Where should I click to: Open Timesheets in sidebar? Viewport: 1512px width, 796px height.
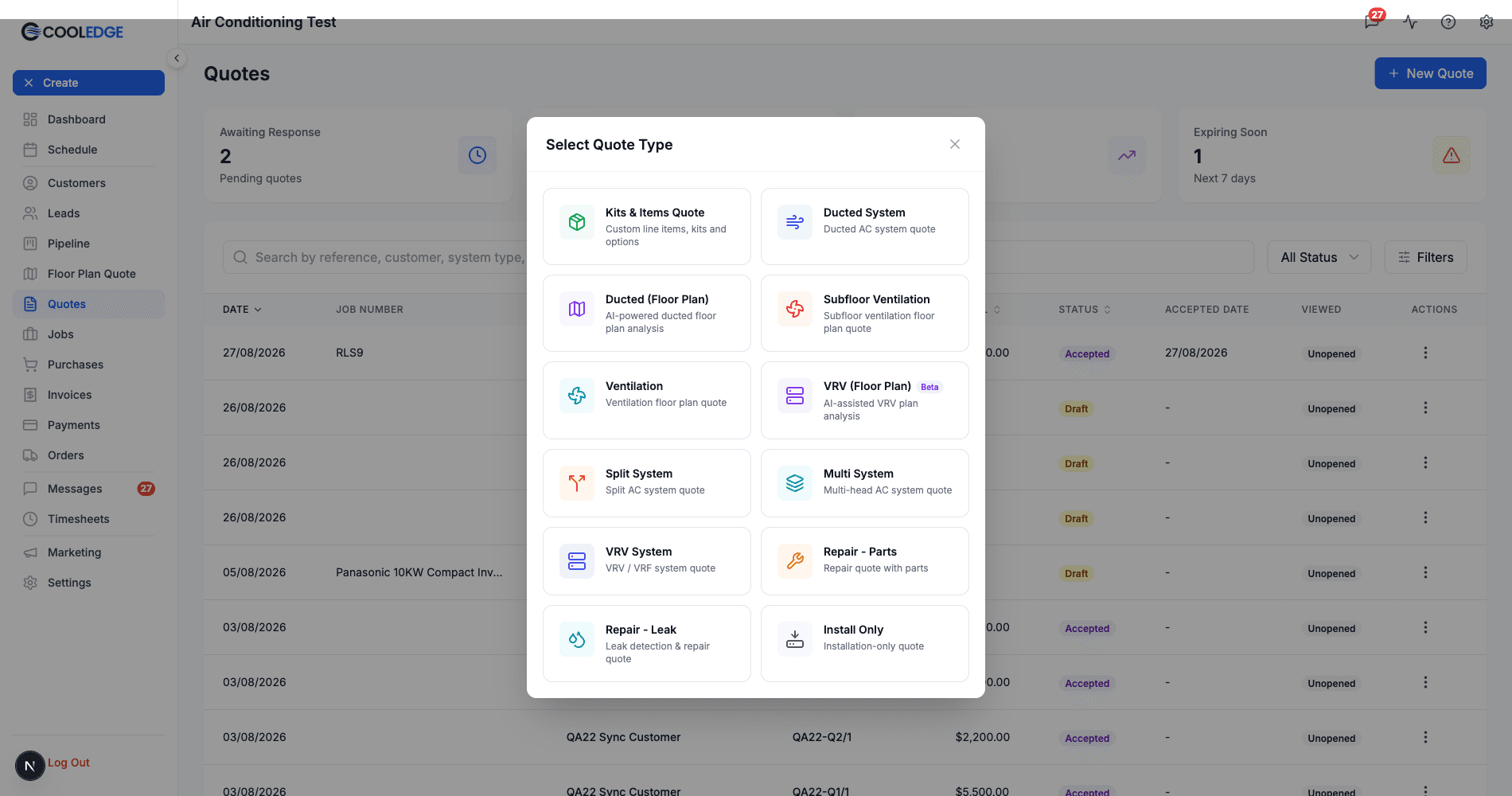[88, 519]
